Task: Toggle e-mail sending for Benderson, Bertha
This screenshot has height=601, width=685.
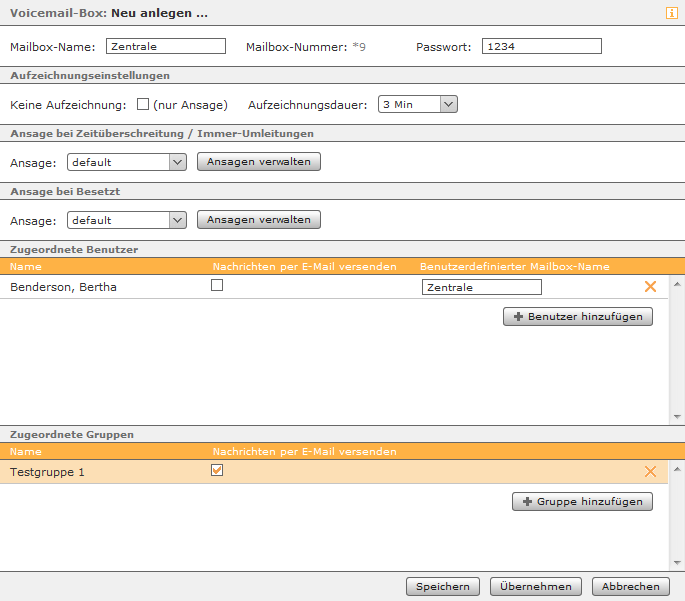Action: click(x=217, y=285)
